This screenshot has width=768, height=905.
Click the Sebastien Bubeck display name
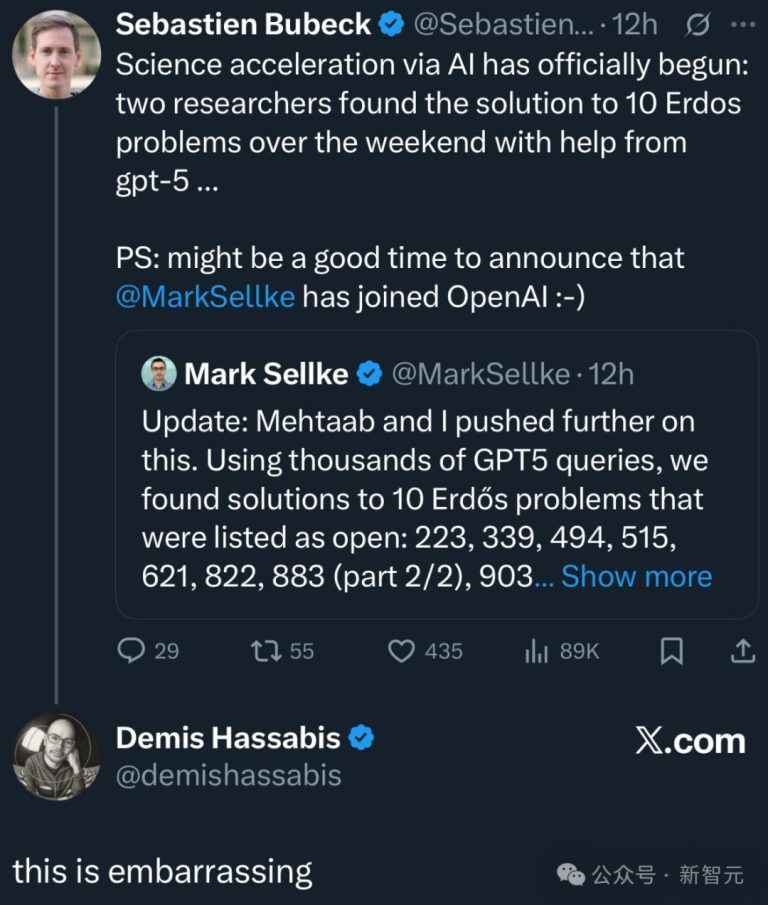pyautogui.click(x=243, y=25)
